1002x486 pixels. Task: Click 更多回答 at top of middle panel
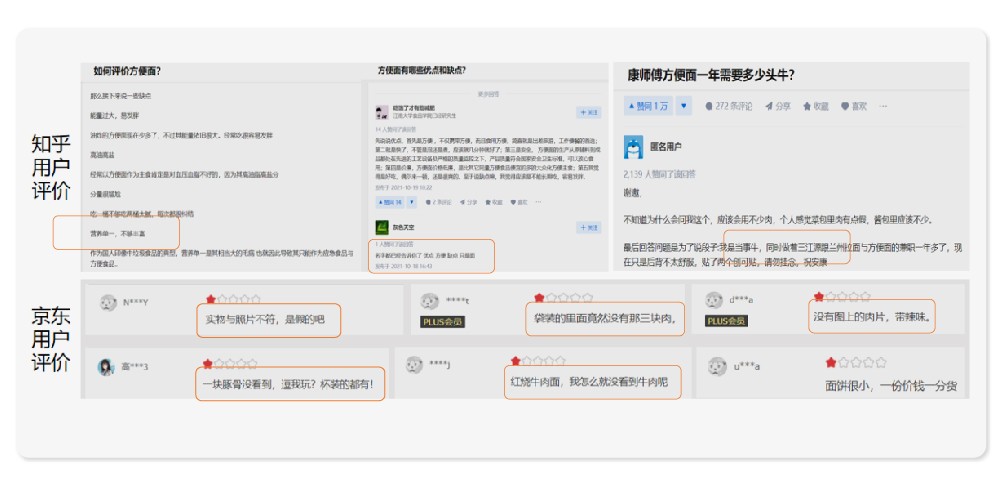tap(489, 94)
